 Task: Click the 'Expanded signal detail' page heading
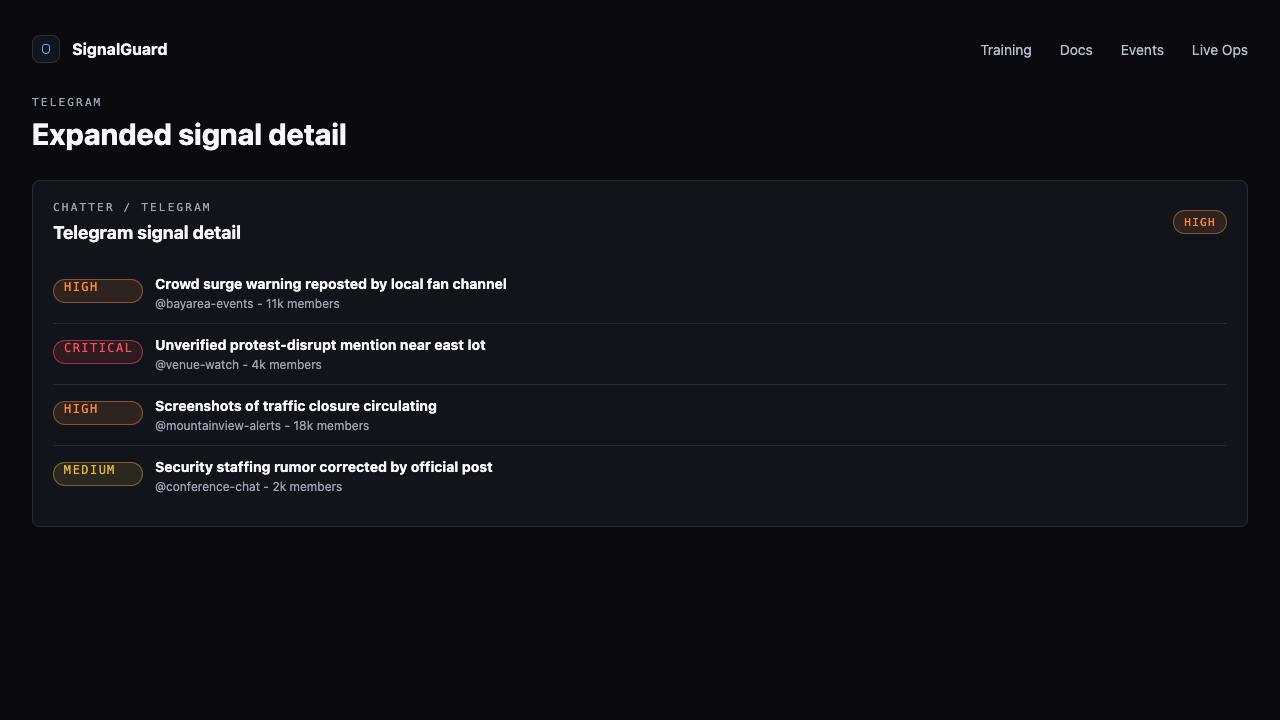(189, 135)
